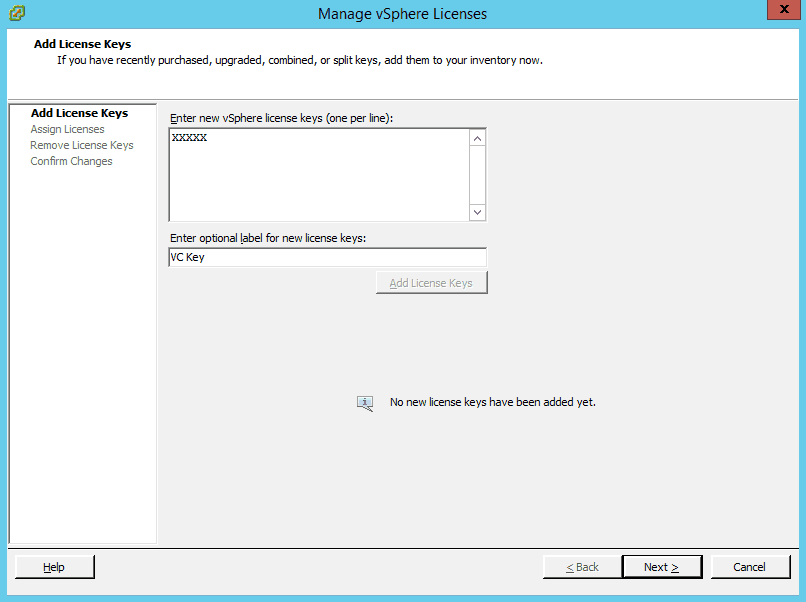Click the optional label field containing VC Key

coord(327,257)
